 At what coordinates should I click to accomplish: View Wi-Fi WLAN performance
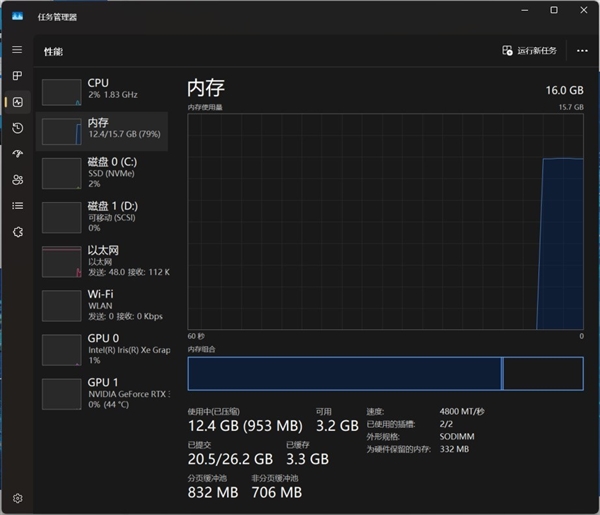pyautogui.click(x=102, y=304)
